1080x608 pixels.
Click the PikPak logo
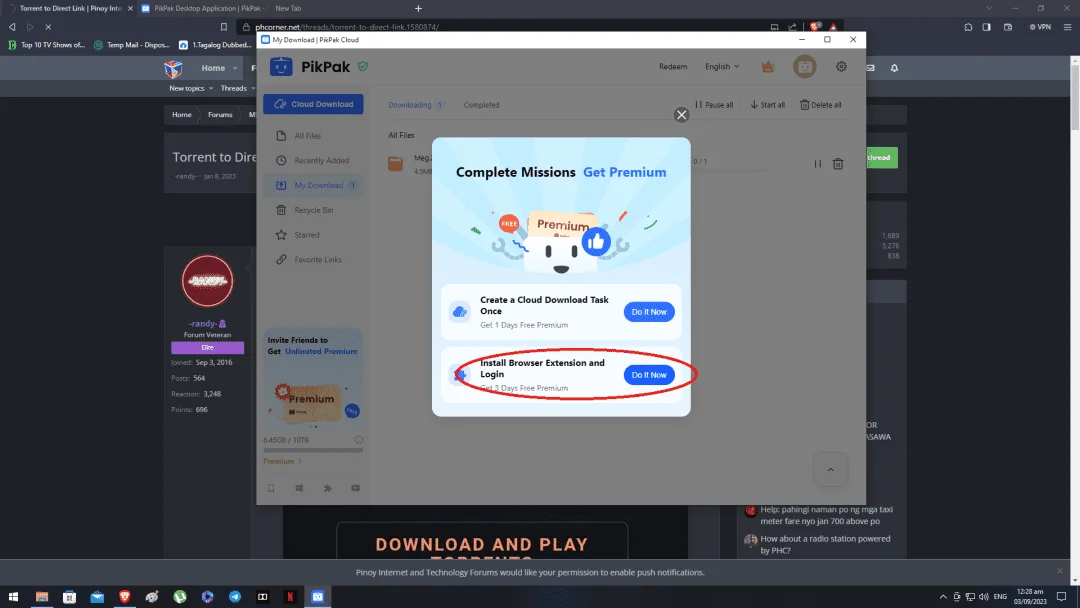(311, 67)
